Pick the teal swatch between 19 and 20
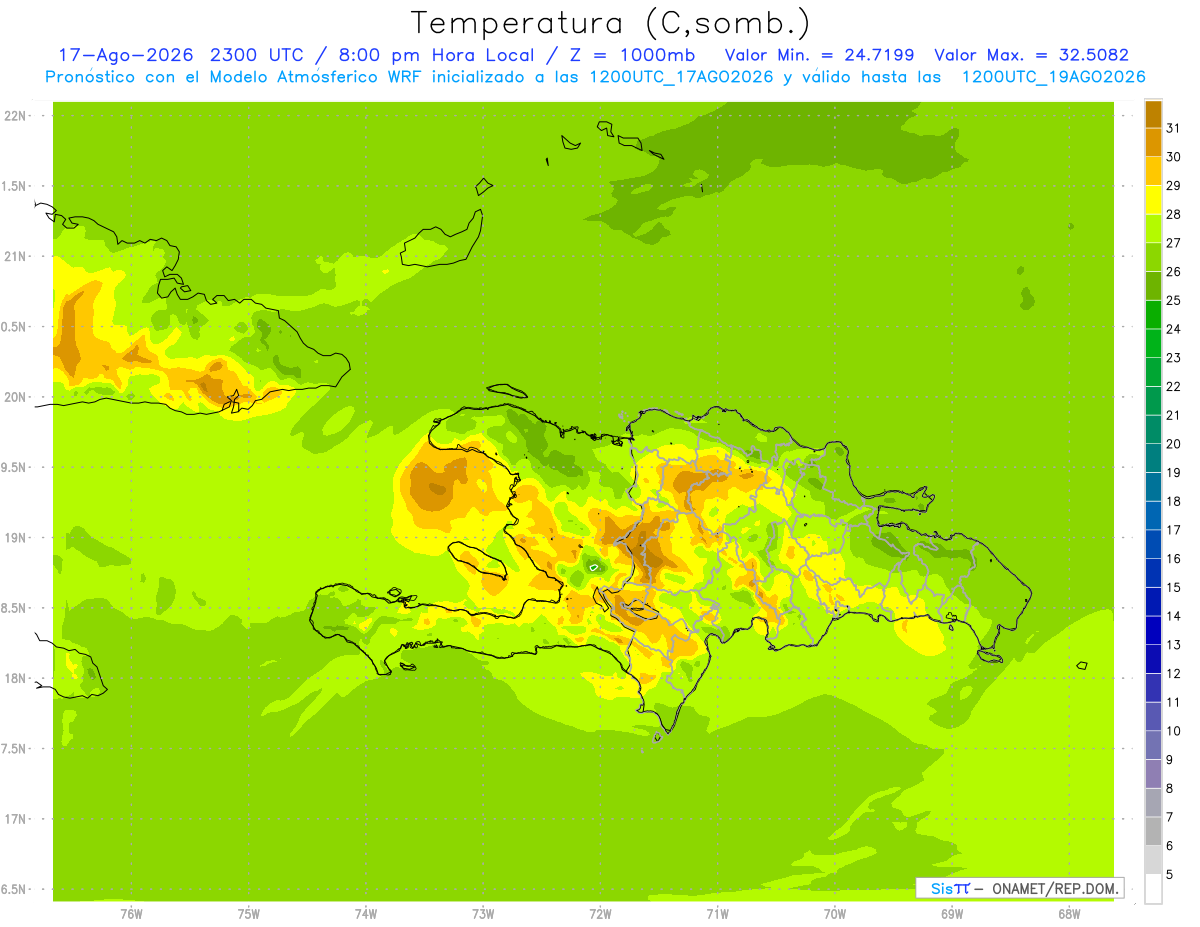This screenshot has height=927, width=1200. click(x=1153, y=458)
